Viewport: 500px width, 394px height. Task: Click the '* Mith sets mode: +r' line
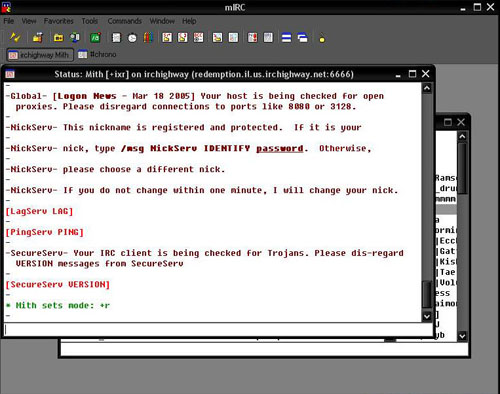click(58, 305)
